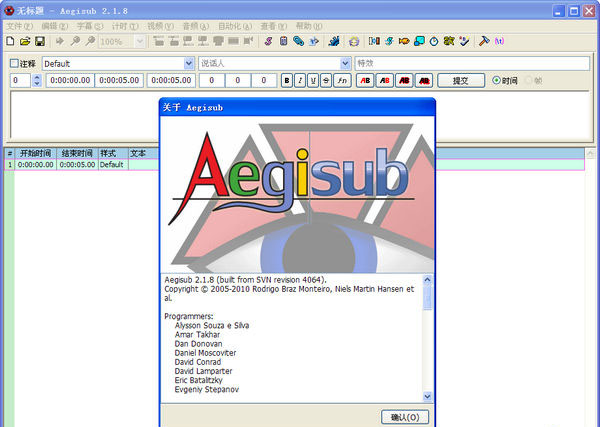The image size is (600, 427).
Task: Toggle the Italic formatting button
Action: [x=300, y=80]
